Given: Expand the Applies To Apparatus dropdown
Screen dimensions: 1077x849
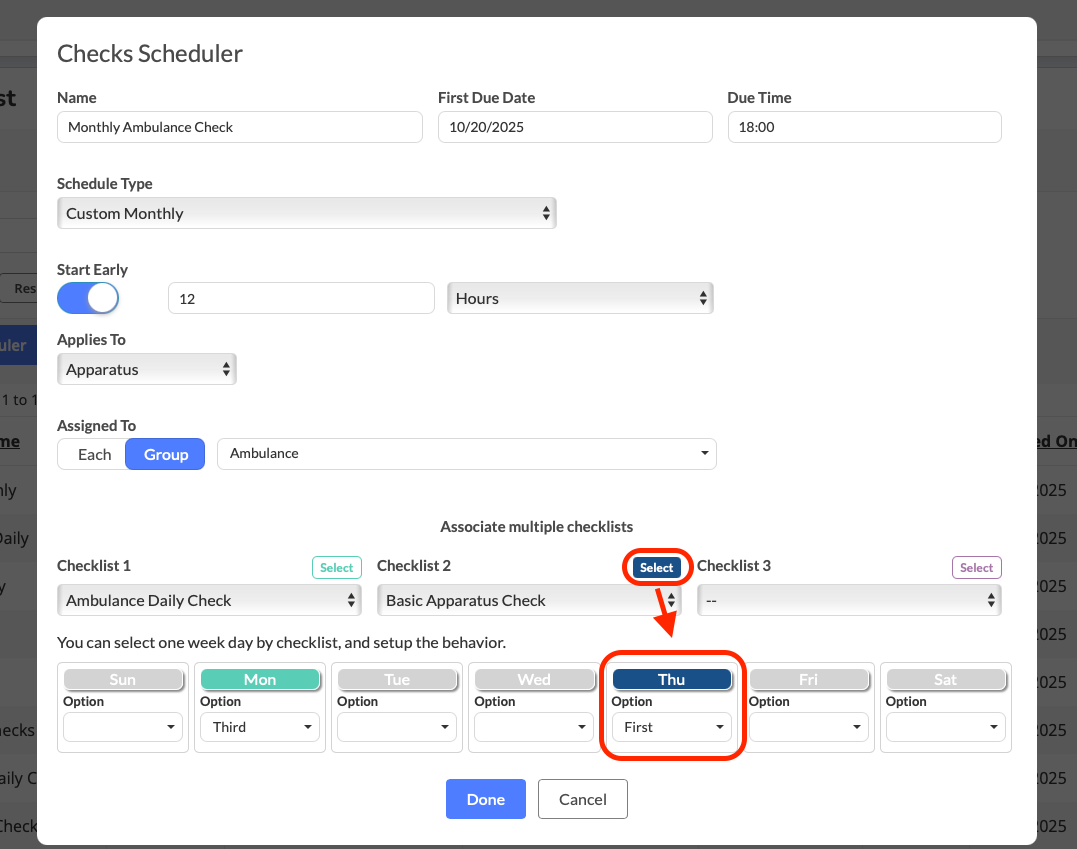Looking at the screenshot, I should click(146, 369).
